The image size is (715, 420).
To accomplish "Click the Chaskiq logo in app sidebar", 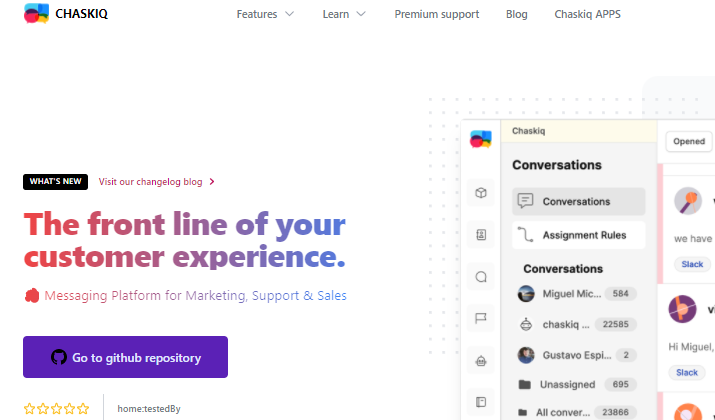I will (x=481, y=139).
